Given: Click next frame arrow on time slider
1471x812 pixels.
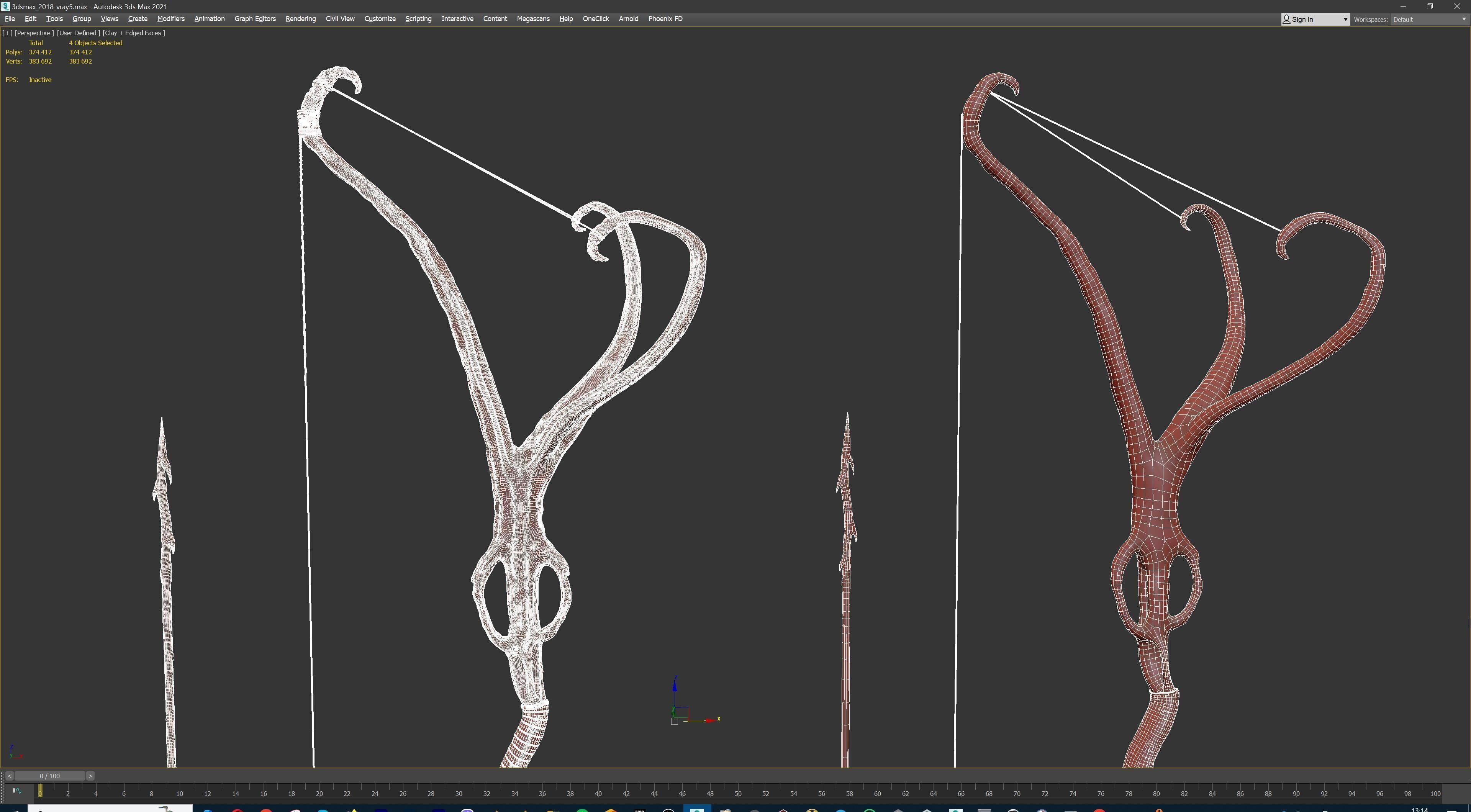Looking at the screenshot, I should click(90, 776).
